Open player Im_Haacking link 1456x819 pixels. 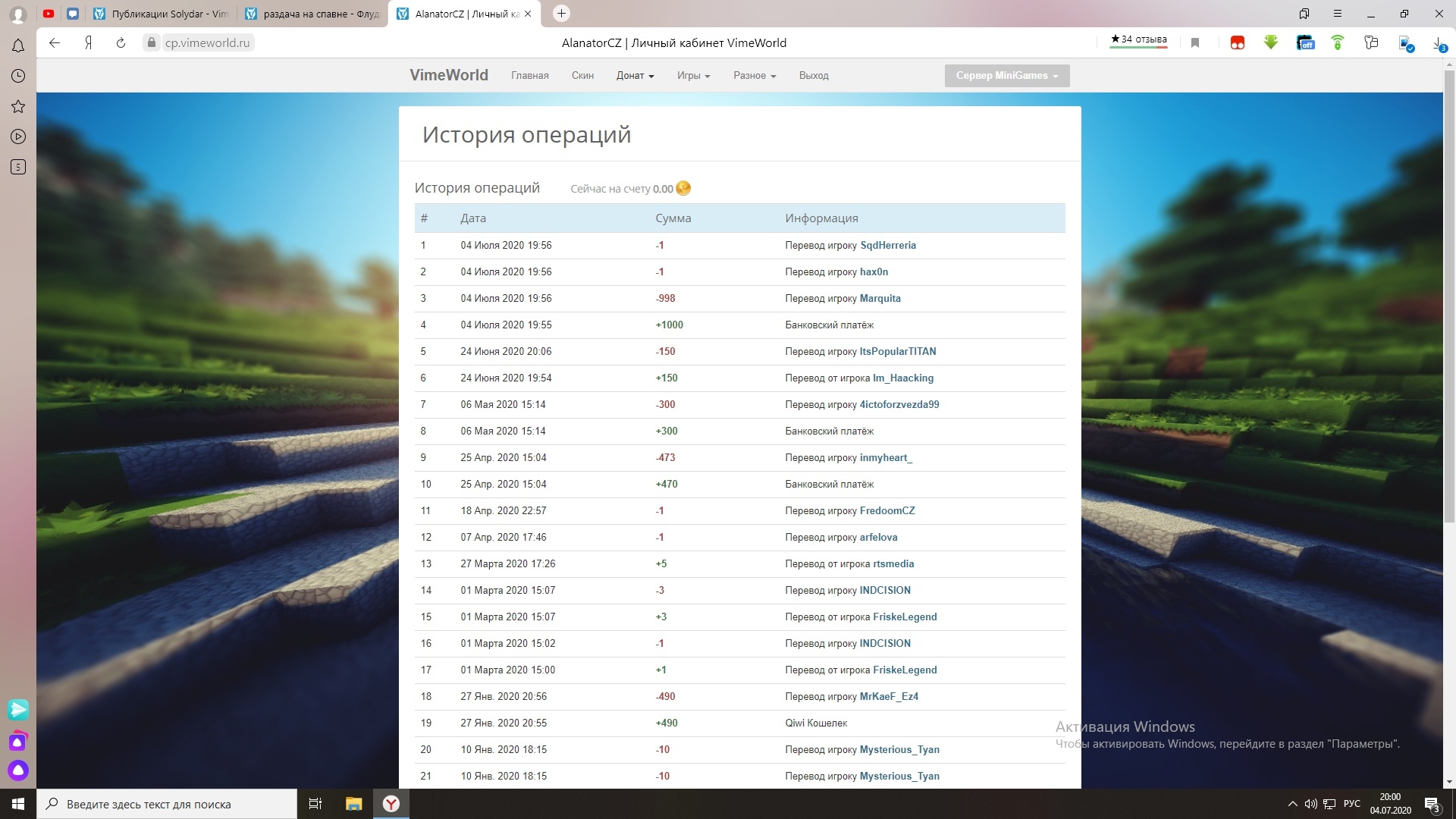903,378
